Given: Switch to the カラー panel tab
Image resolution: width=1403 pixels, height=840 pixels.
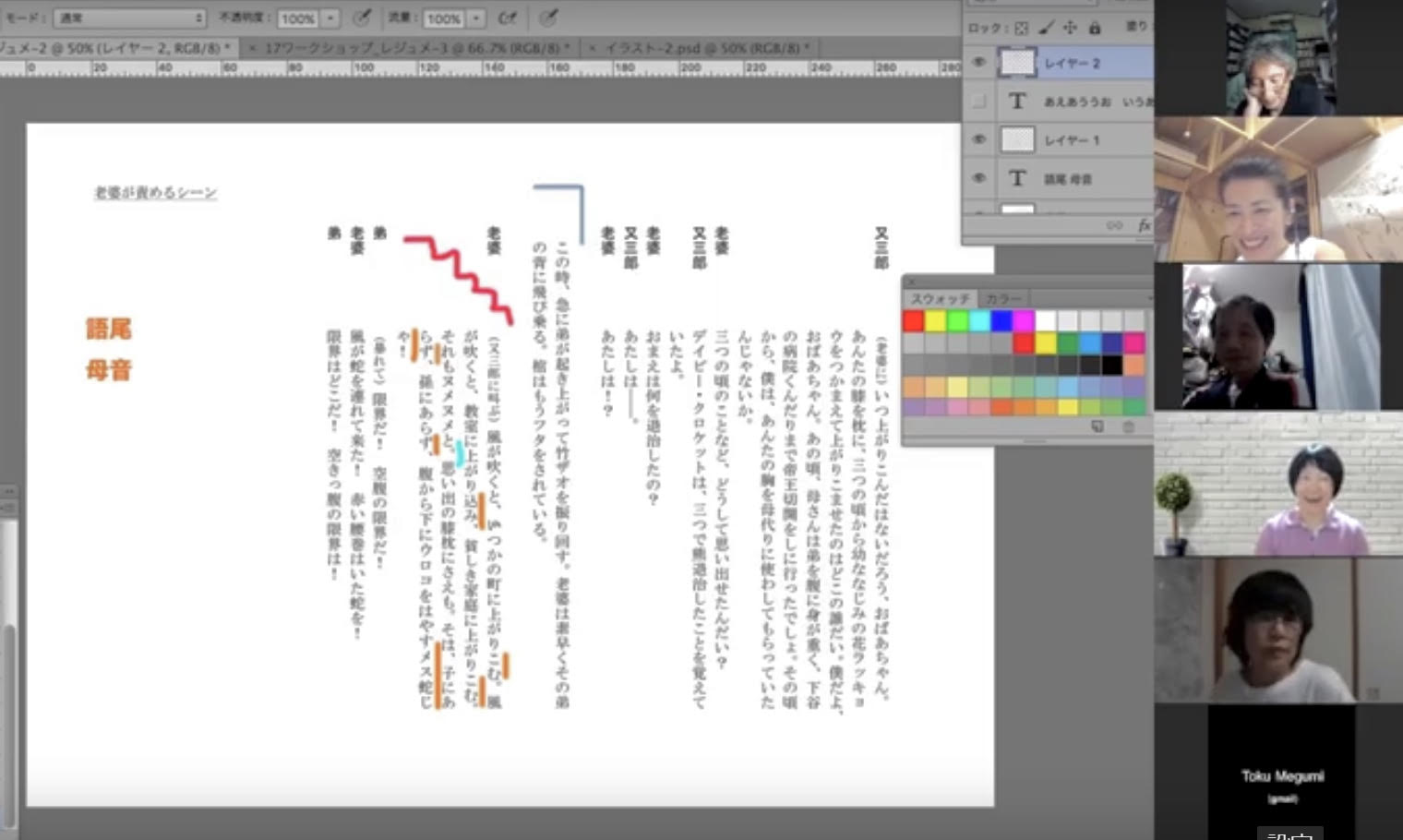Looking at the screenshot, I should coord(1003,298).
